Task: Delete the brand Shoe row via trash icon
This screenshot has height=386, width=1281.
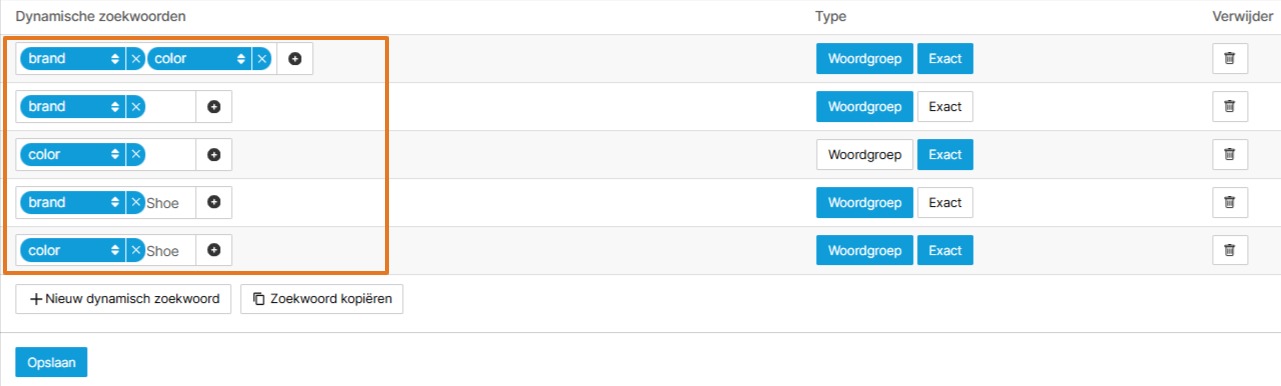Action: pyautogui.click(x=1230, y=203)
